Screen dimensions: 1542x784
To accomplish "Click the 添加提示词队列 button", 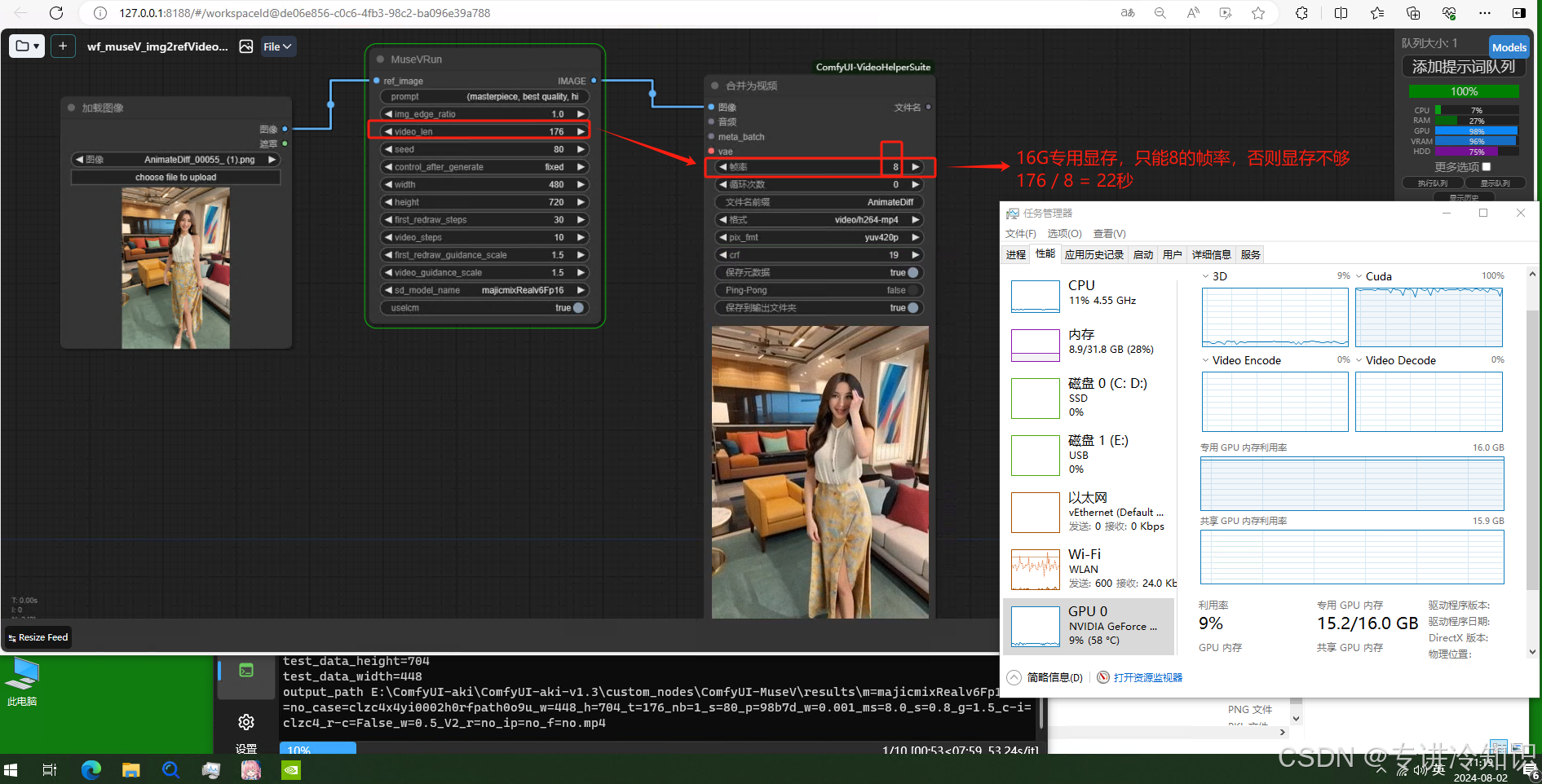I will (x=1463, y=67).
